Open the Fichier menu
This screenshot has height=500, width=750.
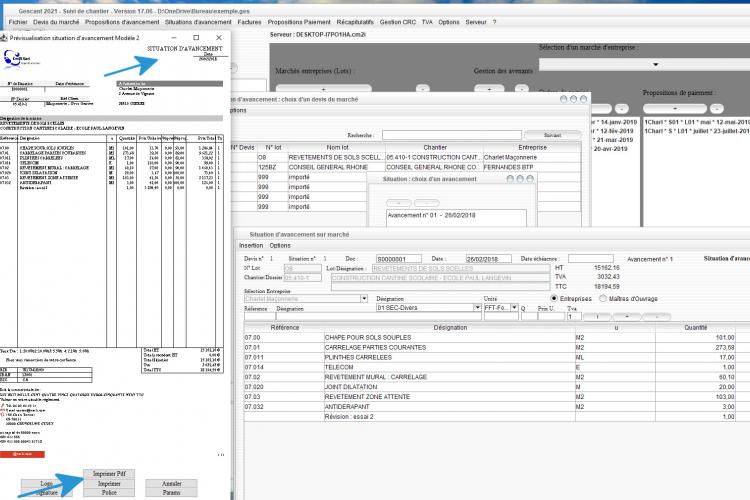18,22
